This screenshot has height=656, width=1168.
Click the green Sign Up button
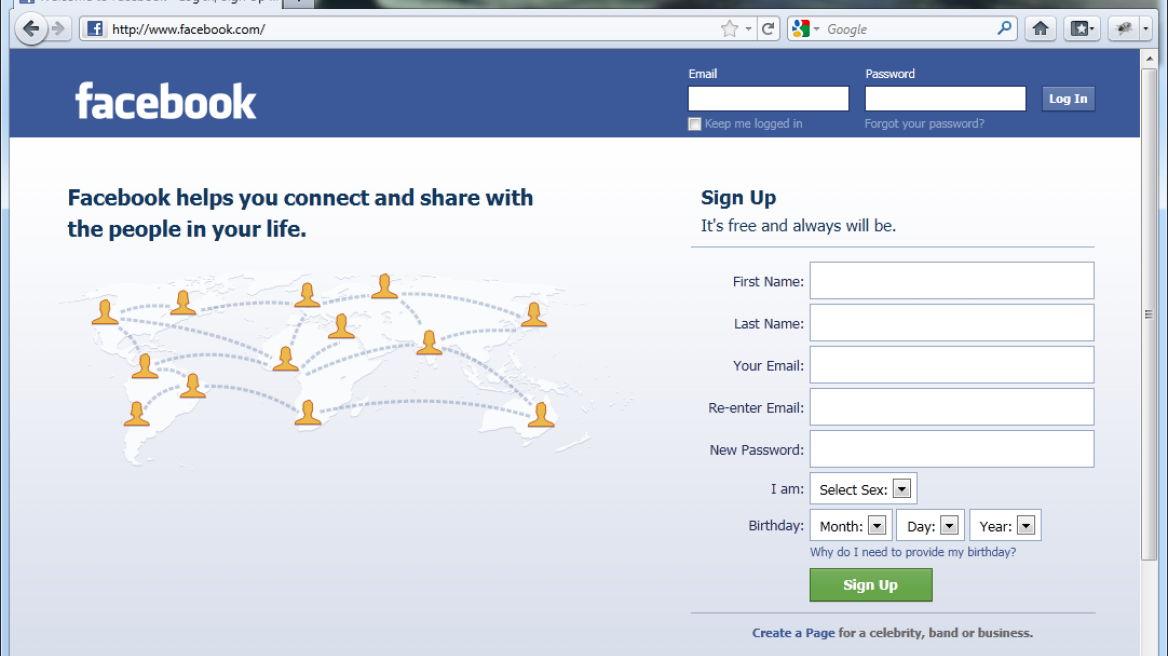click(871, 585)
